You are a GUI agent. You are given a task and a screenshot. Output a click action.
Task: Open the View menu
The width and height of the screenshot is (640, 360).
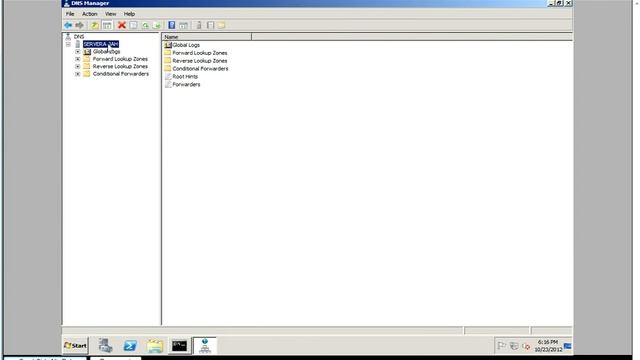coord(111,14)
